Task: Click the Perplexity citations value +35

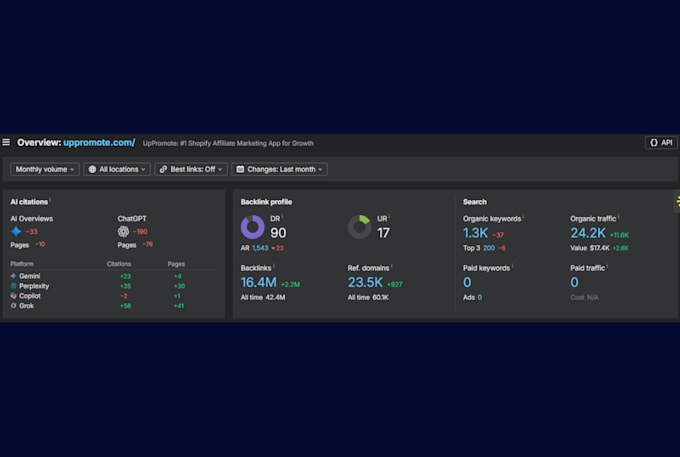Action: (x=125, y=286)
